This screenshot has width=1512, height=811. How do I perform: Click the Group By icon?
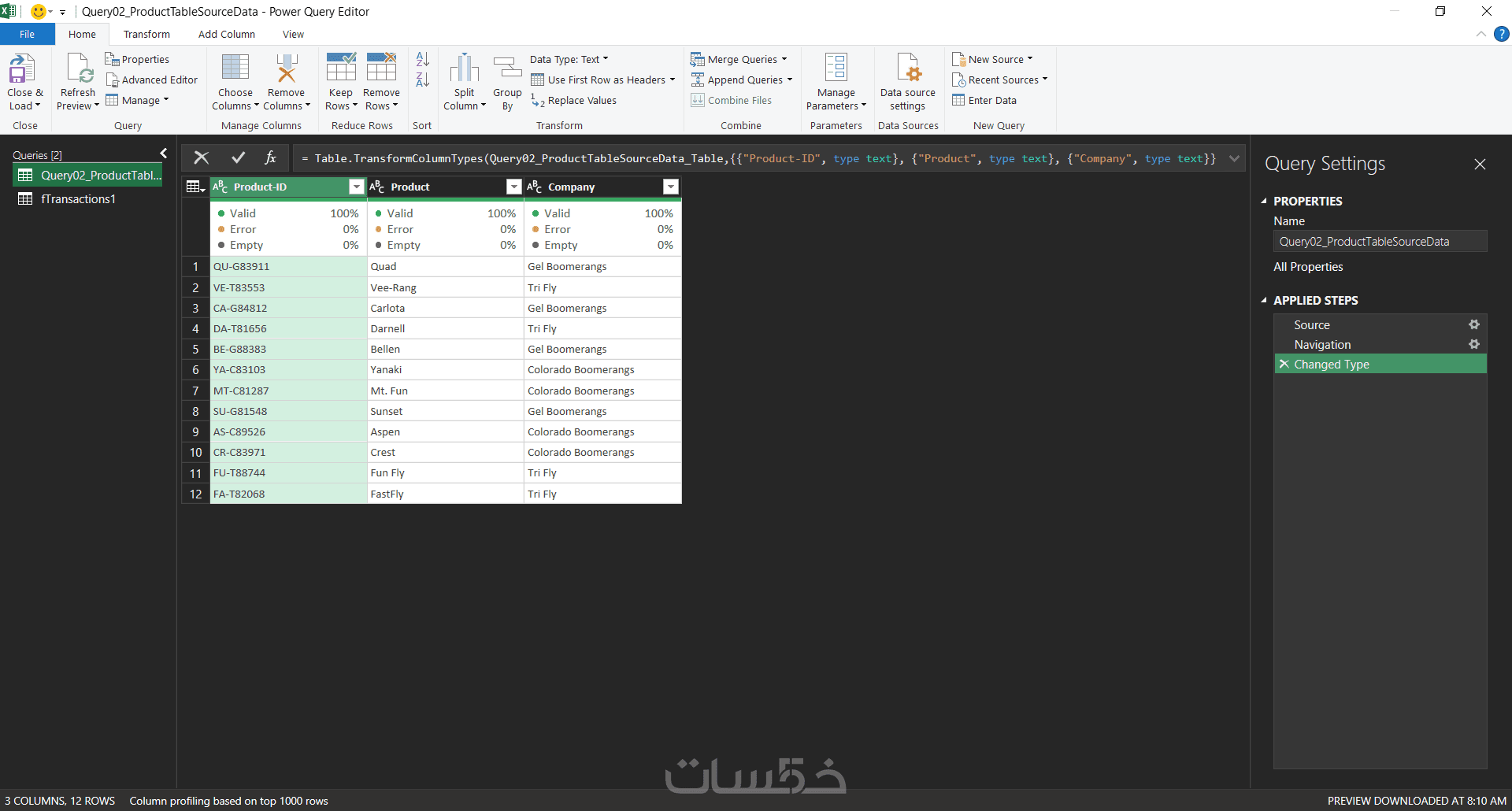507,68
